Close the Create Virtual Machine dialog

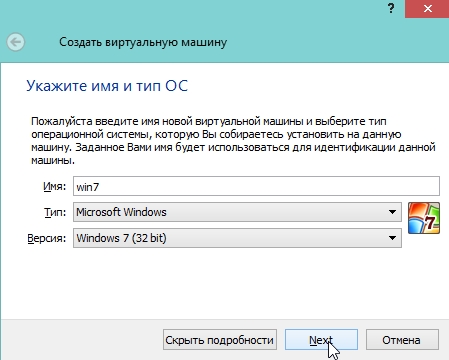tap(427, 9)
